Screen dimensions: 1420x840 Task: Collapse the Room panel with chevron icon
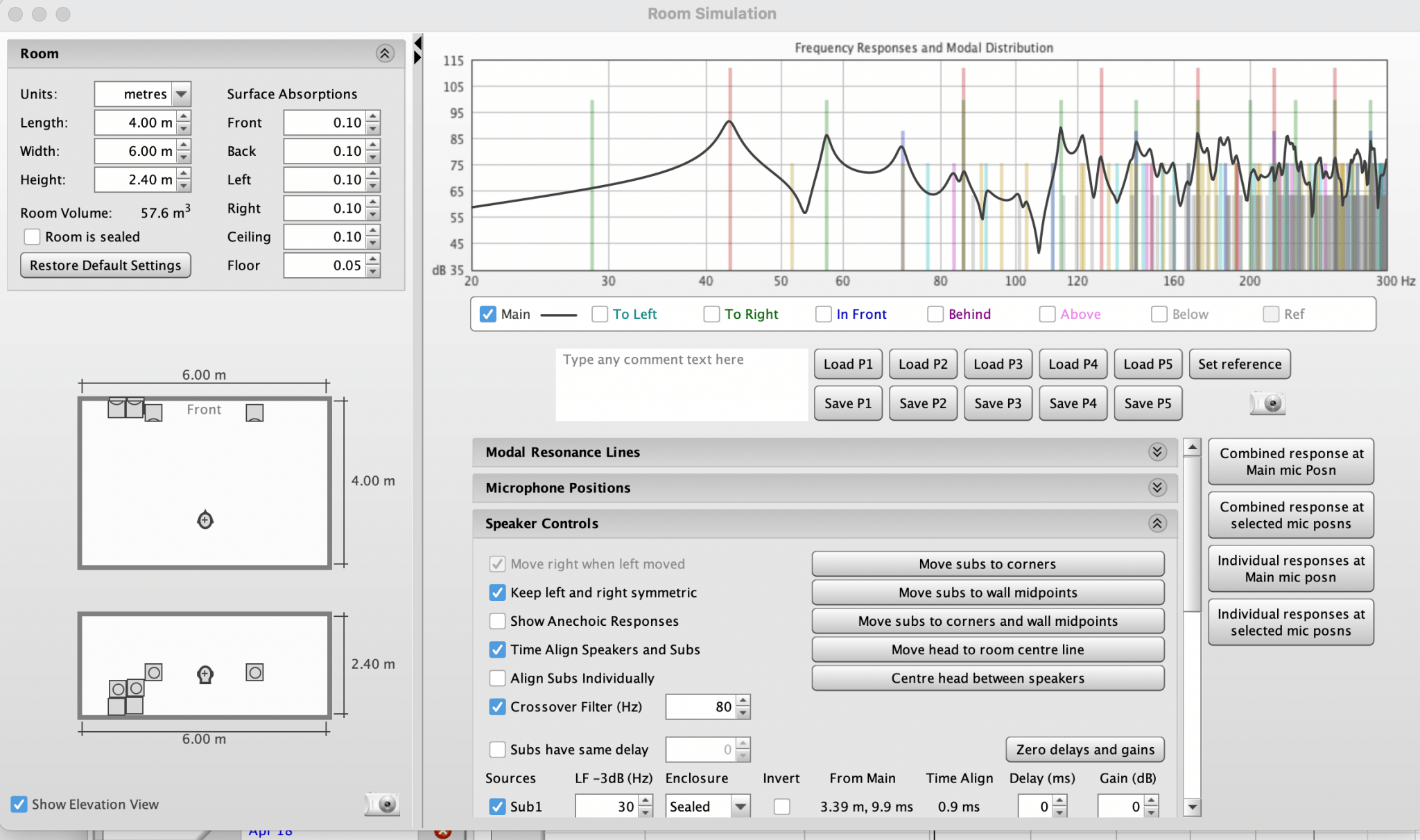(x=386, y=53)
